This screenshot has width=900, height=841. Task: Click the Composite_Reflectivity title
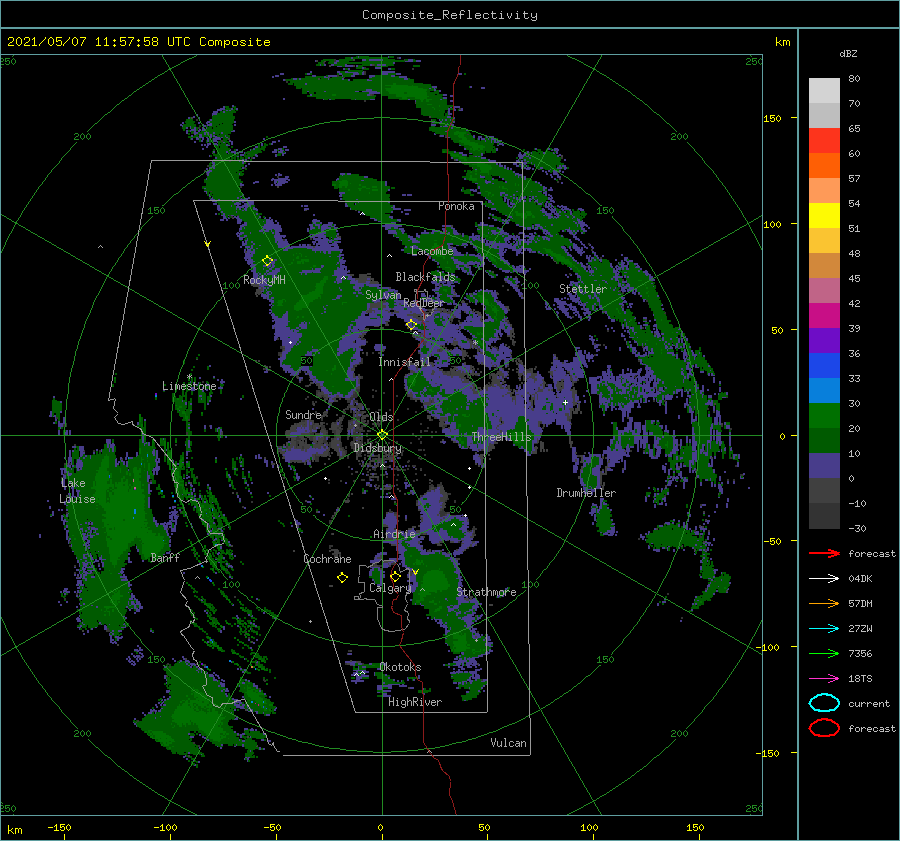click(450, 15)
